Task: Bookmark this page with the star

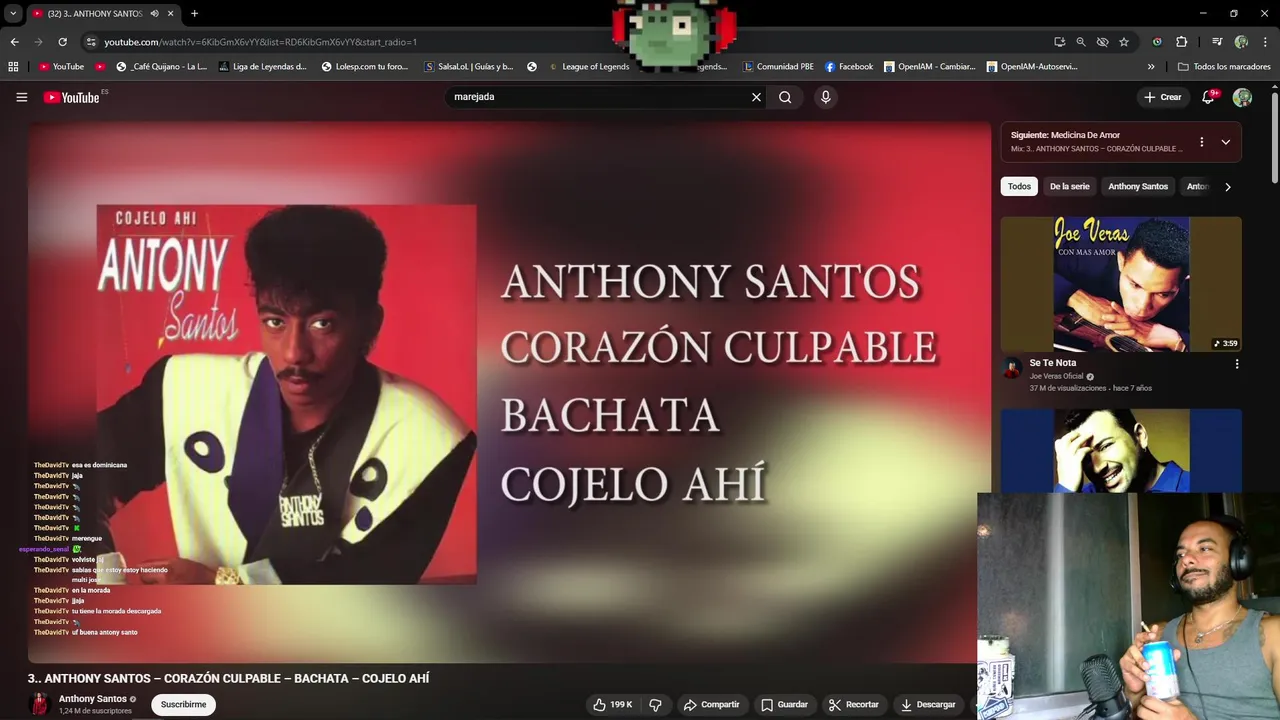Action: pos(1124,42)
